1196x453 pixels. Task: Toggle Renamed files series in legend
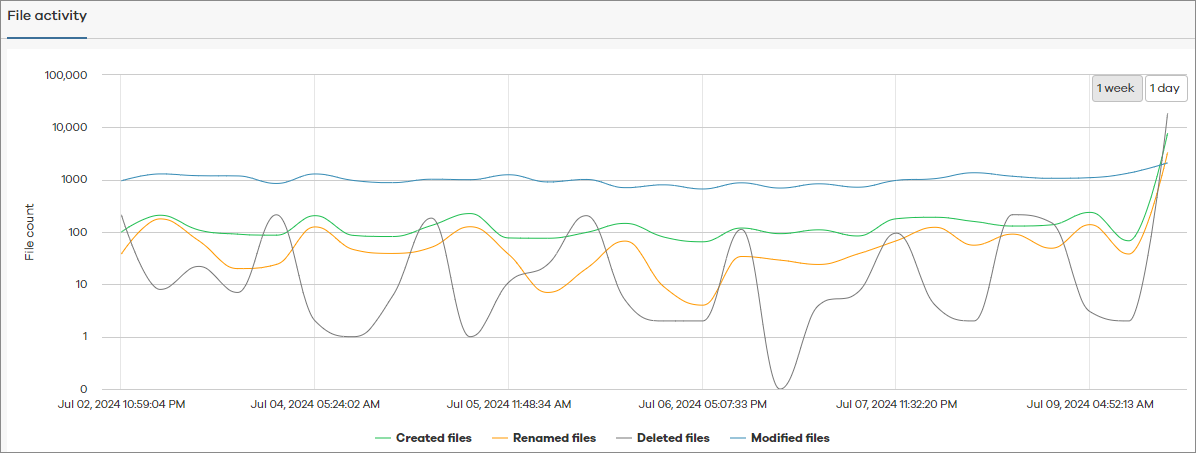pos(553,438)
